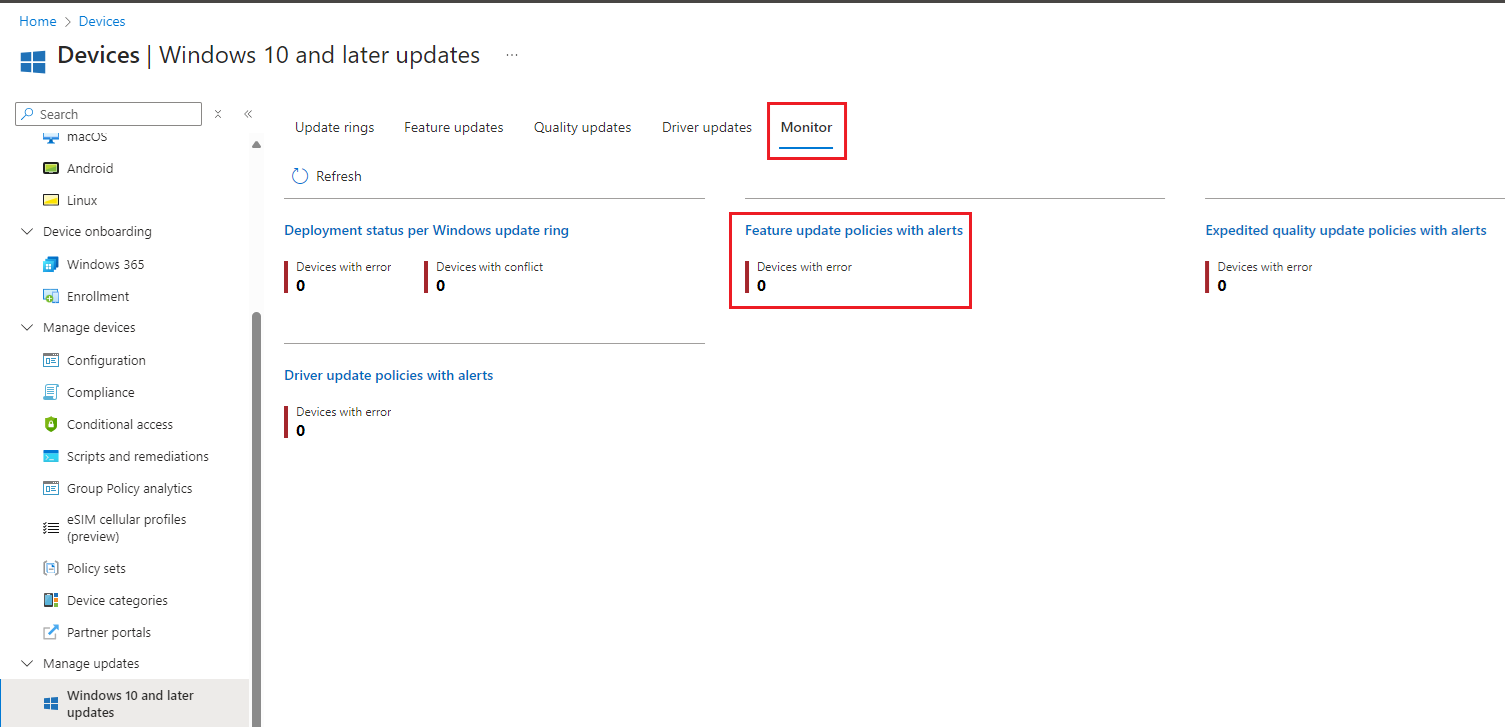
Task: Click the Windows 10 and later updates icon
Action: click(51, 704)
